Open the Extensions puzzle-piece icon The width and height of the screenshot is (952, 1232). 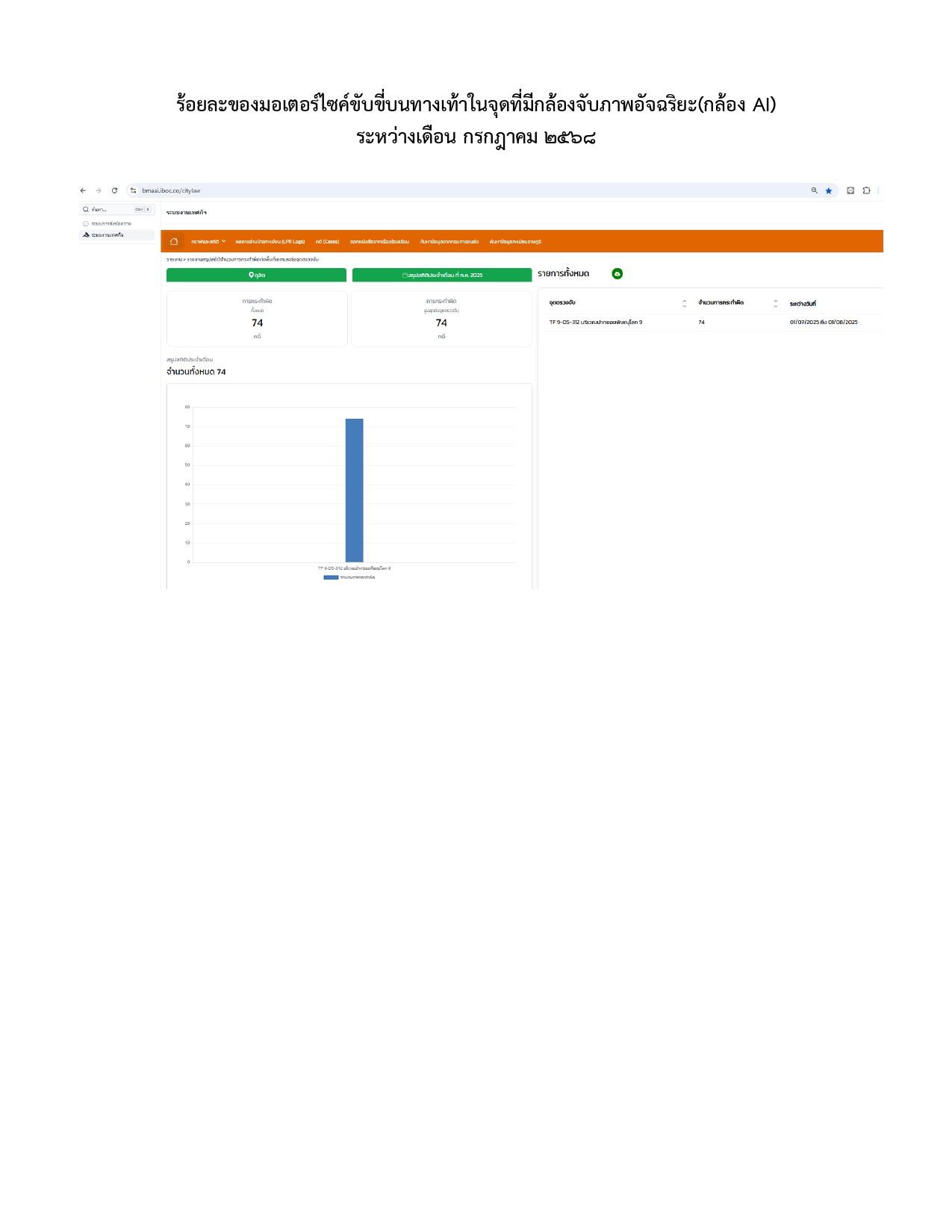click(x=867, y=190)
